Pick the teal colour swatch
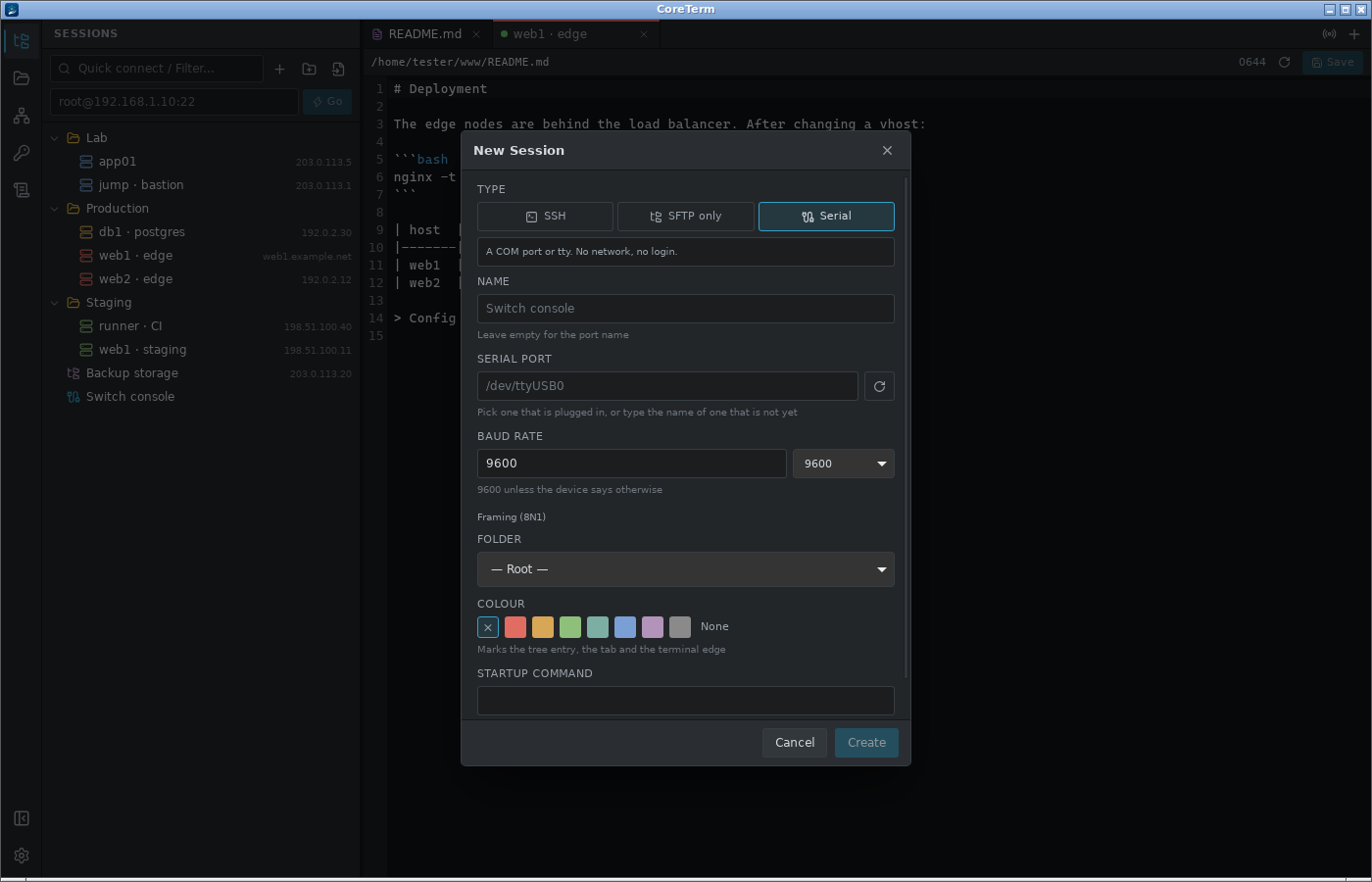This screenshot has height=882, width=1372. [x=598, y=627]
